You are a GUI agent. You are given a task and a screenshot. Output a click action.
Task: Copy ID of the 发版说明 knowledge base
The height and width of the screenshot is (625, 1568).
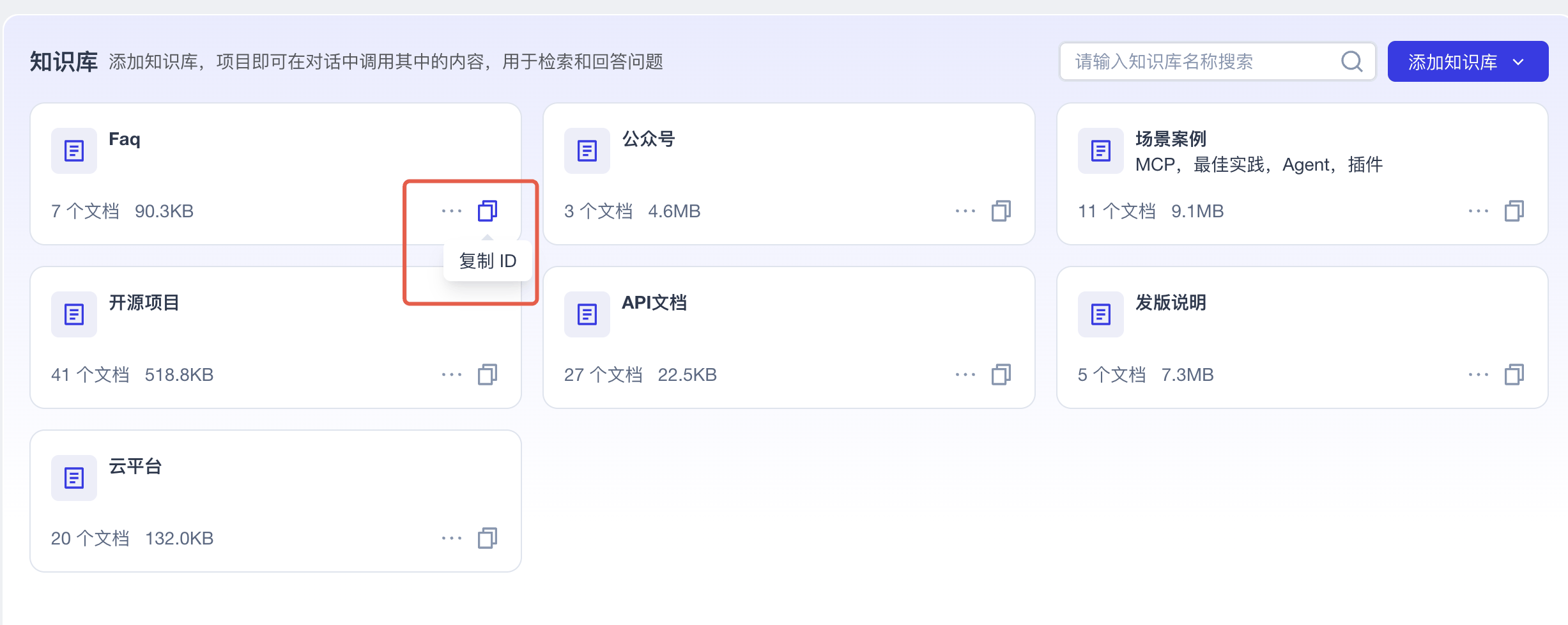[1514, 374]
